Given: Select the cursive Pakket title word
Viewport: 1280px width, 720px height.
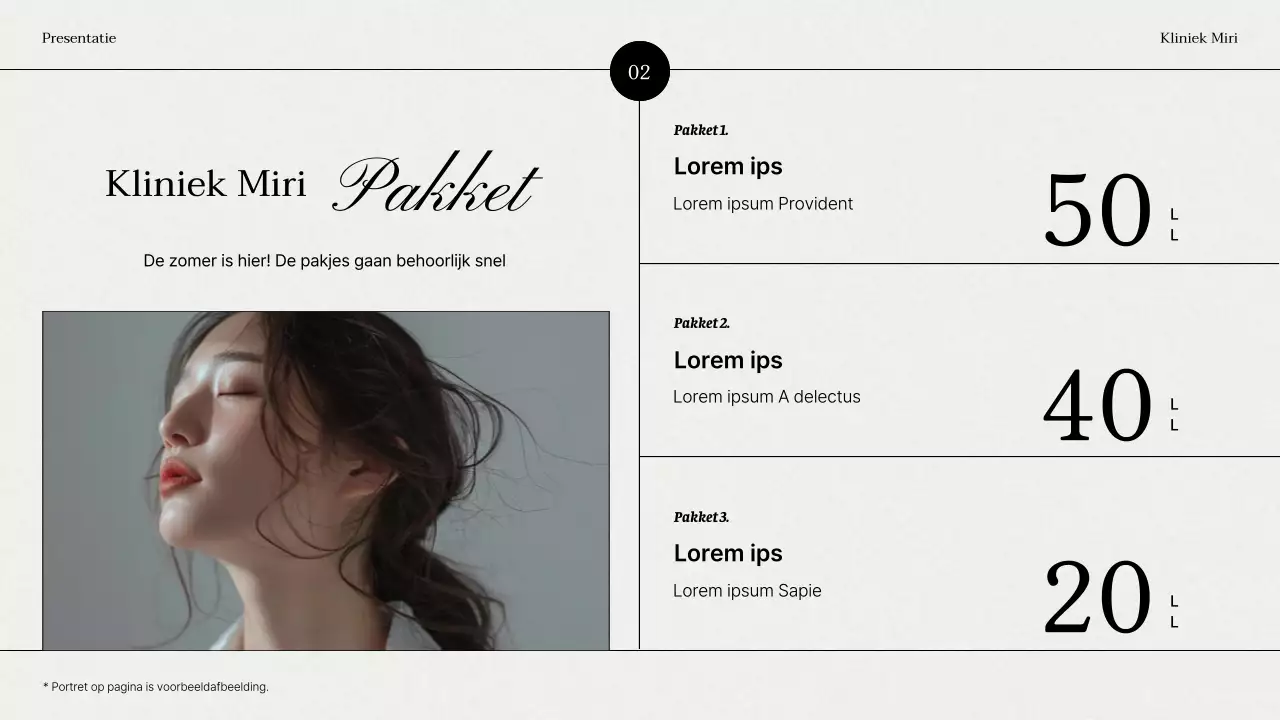Looking at the screenshot, I should click(x=436, y=185).
